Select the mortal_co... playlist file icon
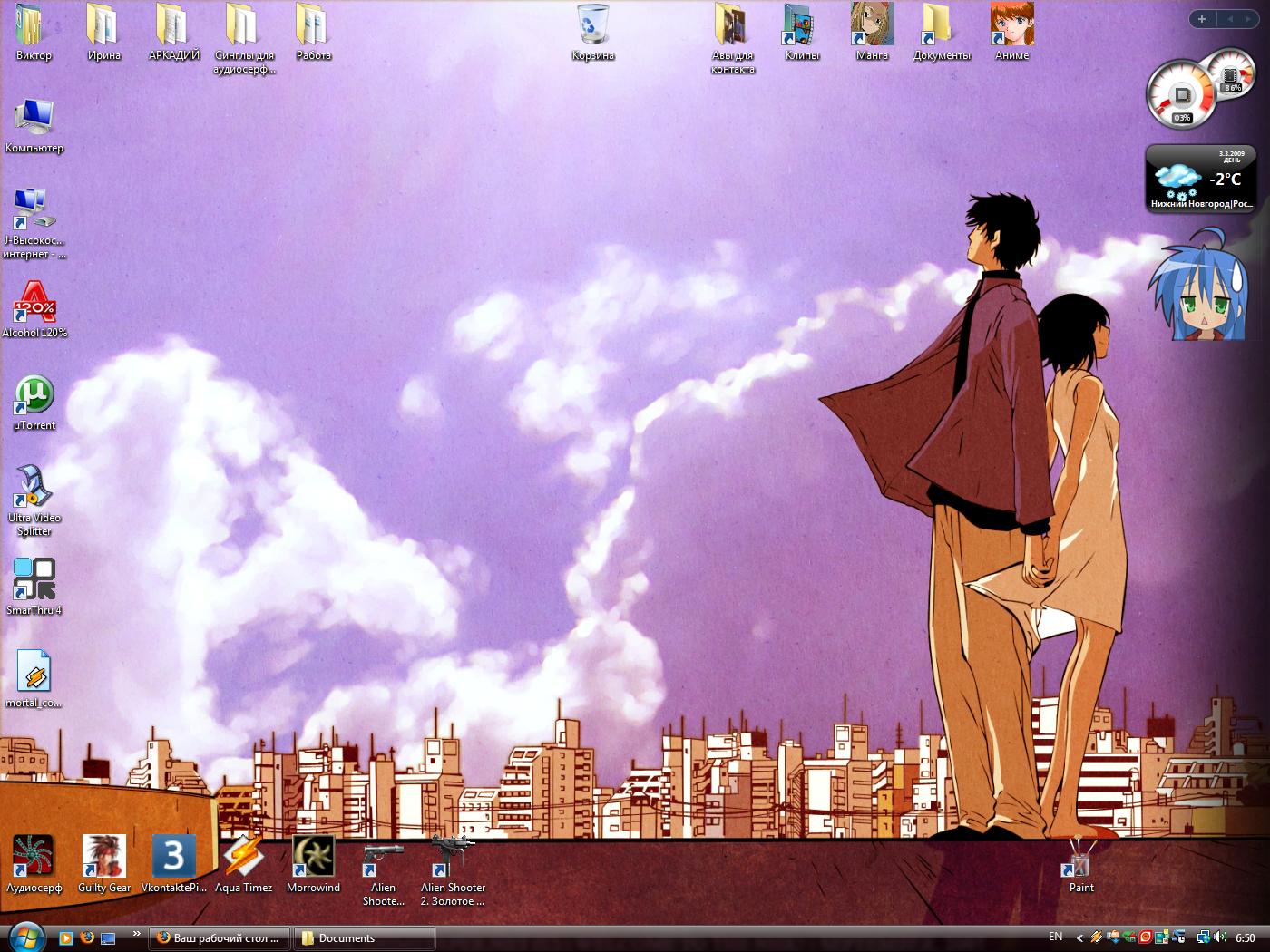 (x=34, y=679)
